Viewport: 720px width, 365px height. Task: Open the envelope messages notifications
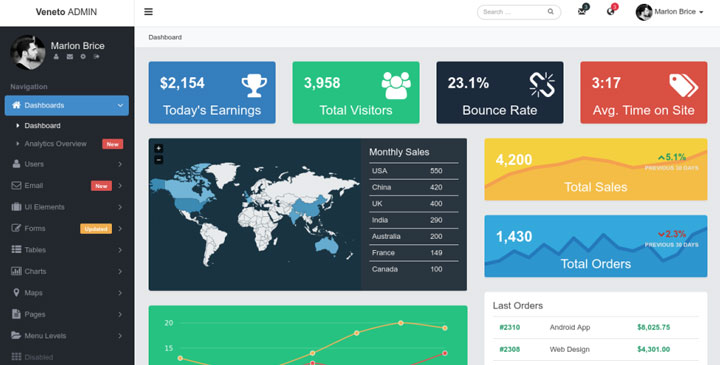pyautogui.click(x=582, y=11)
